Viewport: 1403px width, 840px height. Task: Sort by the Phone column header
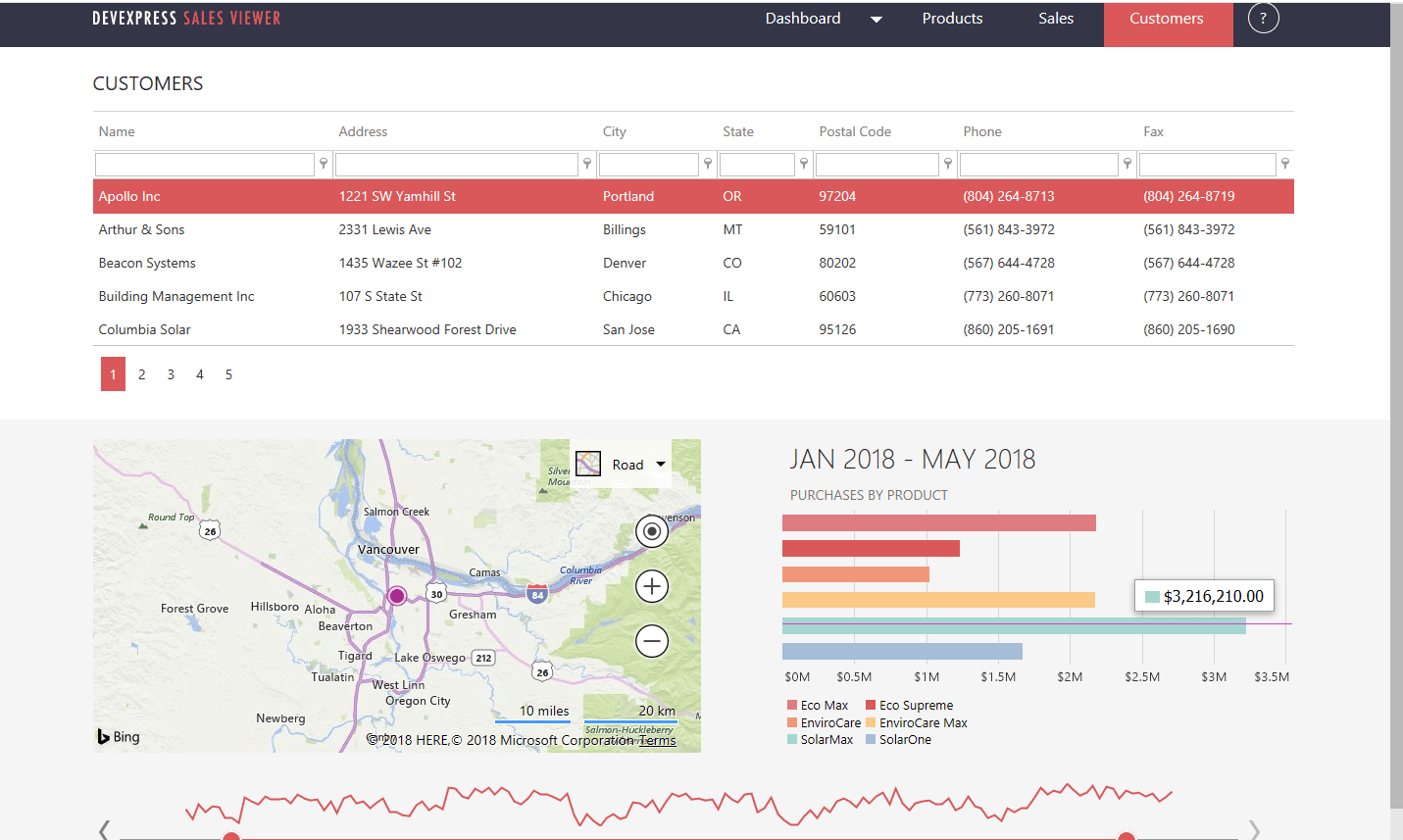tap(982, 131)
